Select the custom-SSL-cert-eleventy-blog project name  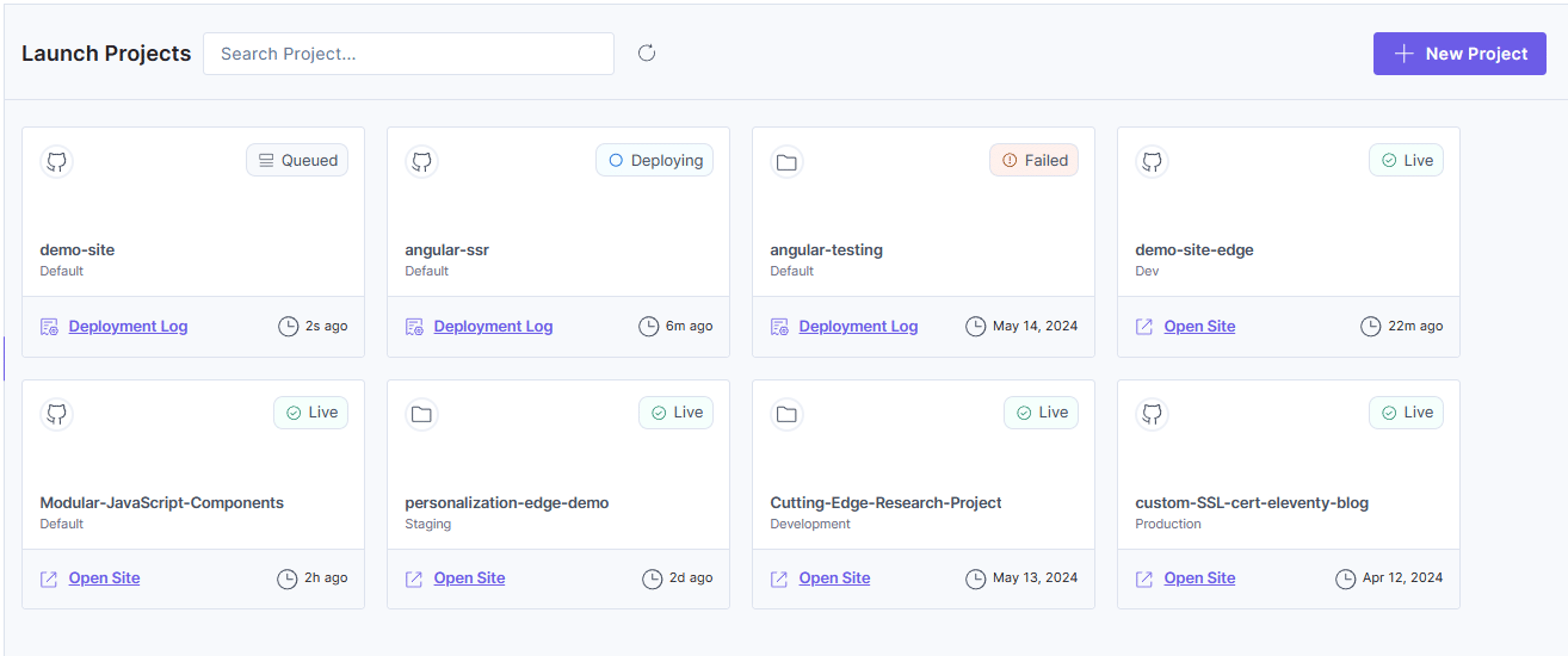tap(1252, 503)
